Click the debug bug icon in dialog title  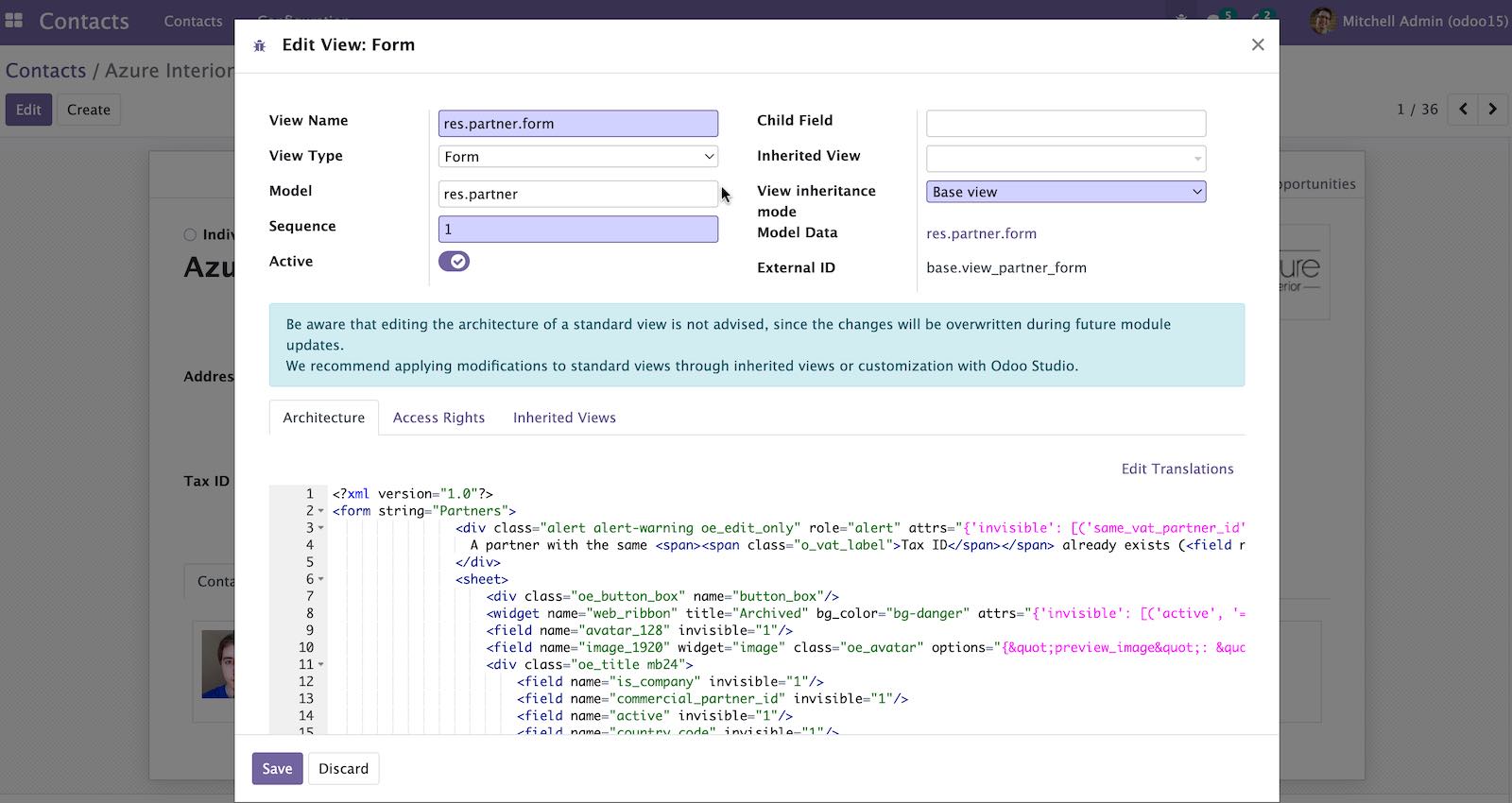pyautogui.click(x=260, y=45)
